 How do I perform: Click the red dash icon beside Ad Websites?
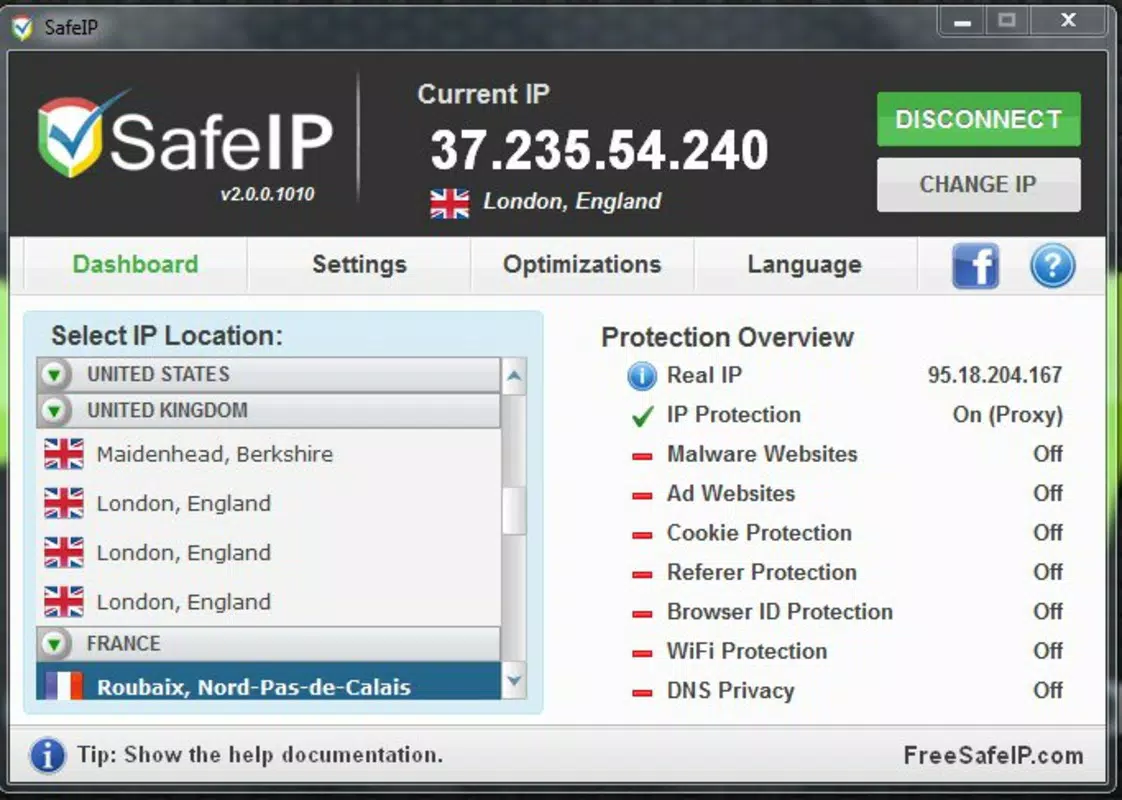click(642, 495)
